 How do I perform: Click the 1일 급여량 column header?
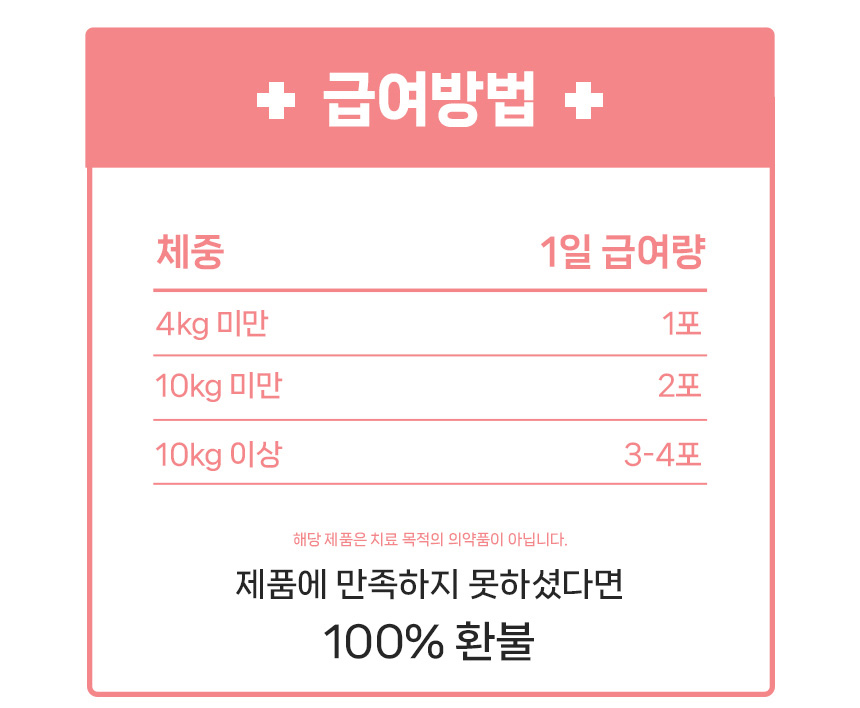point(622,252)
